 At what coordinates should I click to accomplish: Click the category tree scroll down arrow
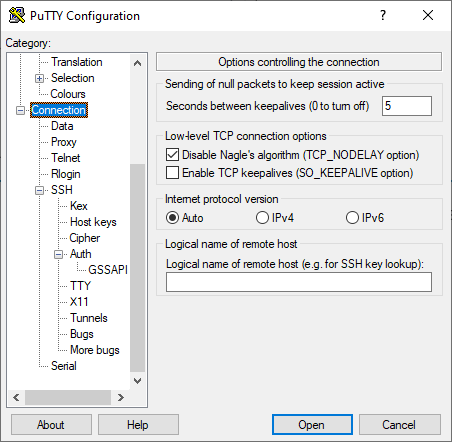point(137,380)
